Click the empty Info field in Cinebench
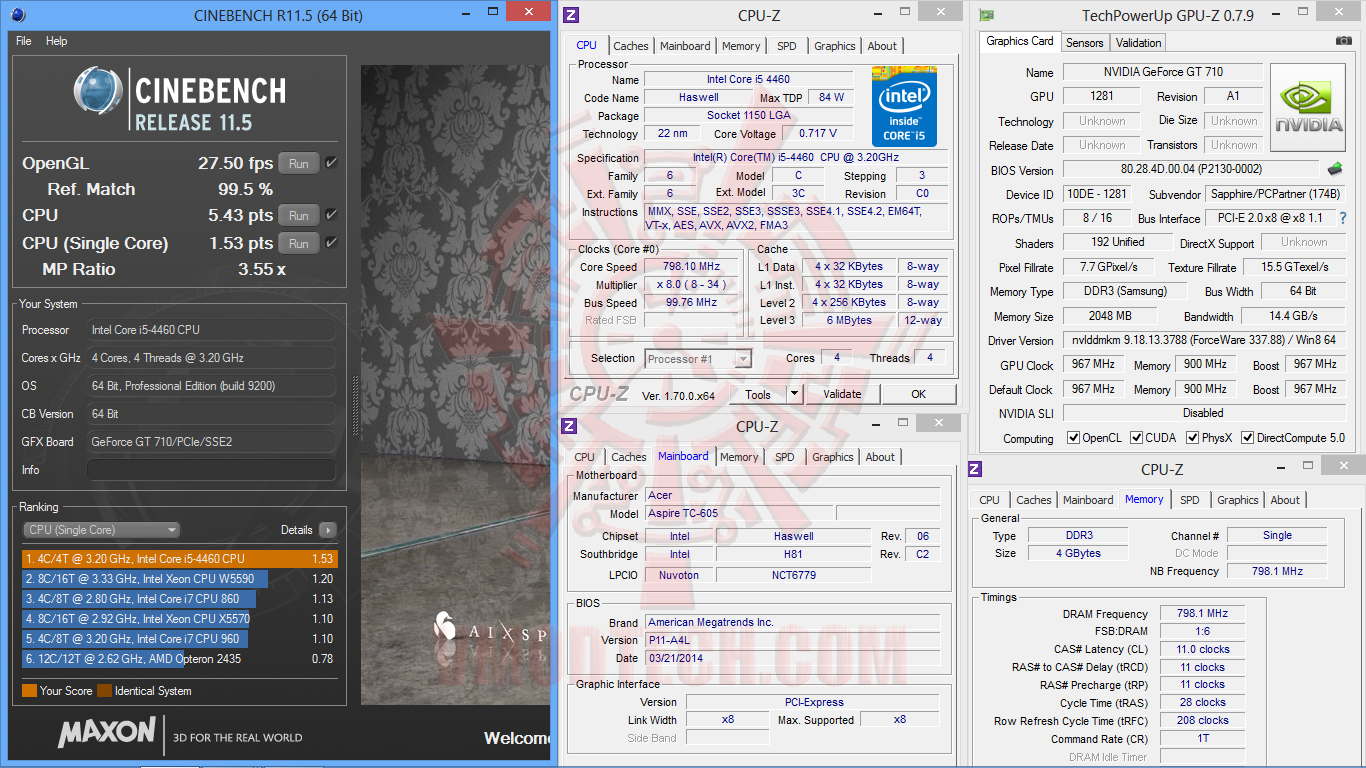 coord(211,470)
